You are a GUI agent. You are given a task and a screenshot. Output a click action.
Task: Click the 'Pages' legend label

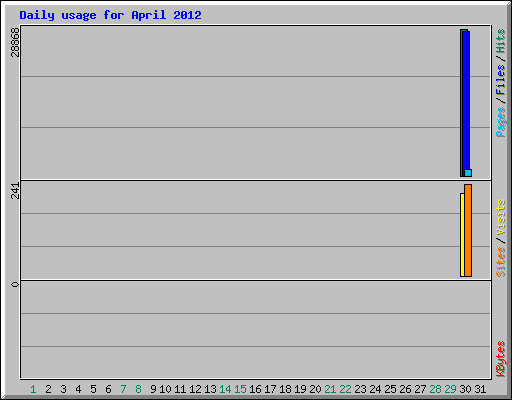[x=501, y=122]
